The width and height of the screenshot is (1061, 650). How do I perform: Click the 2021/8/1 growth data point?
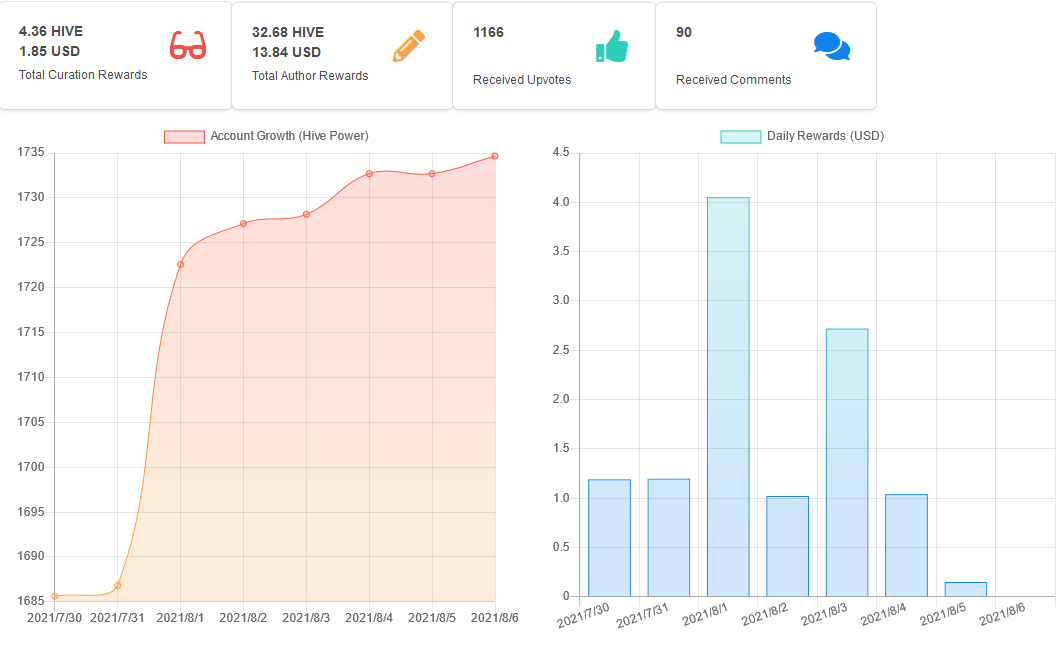[181, 264]
